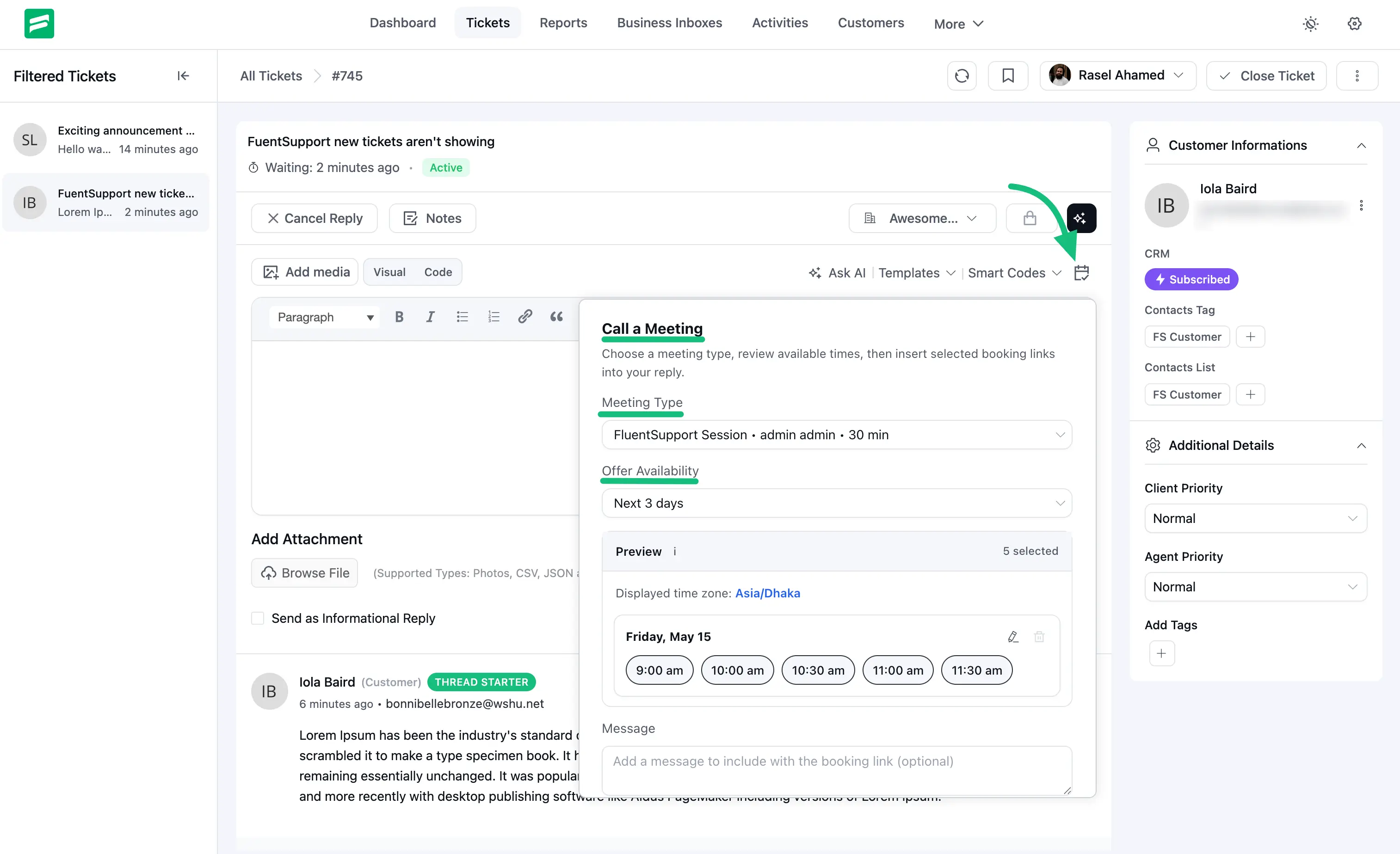Open the Smart Codes dropdown
Screen dimensions: 1400x854
coord(1014,273)
